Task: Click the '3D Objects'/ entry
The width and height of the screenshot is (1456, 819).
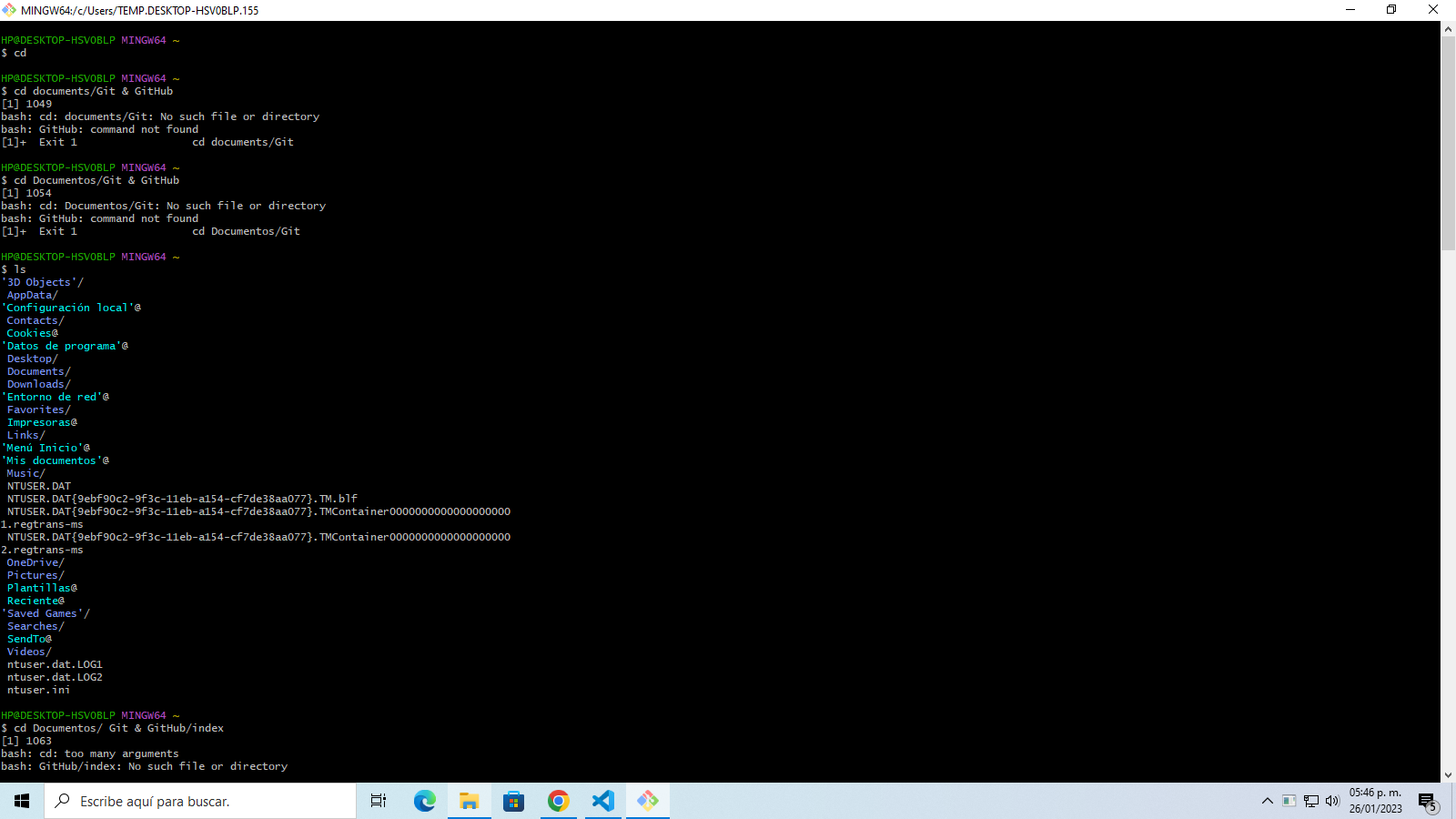Action: click(42, 282)
